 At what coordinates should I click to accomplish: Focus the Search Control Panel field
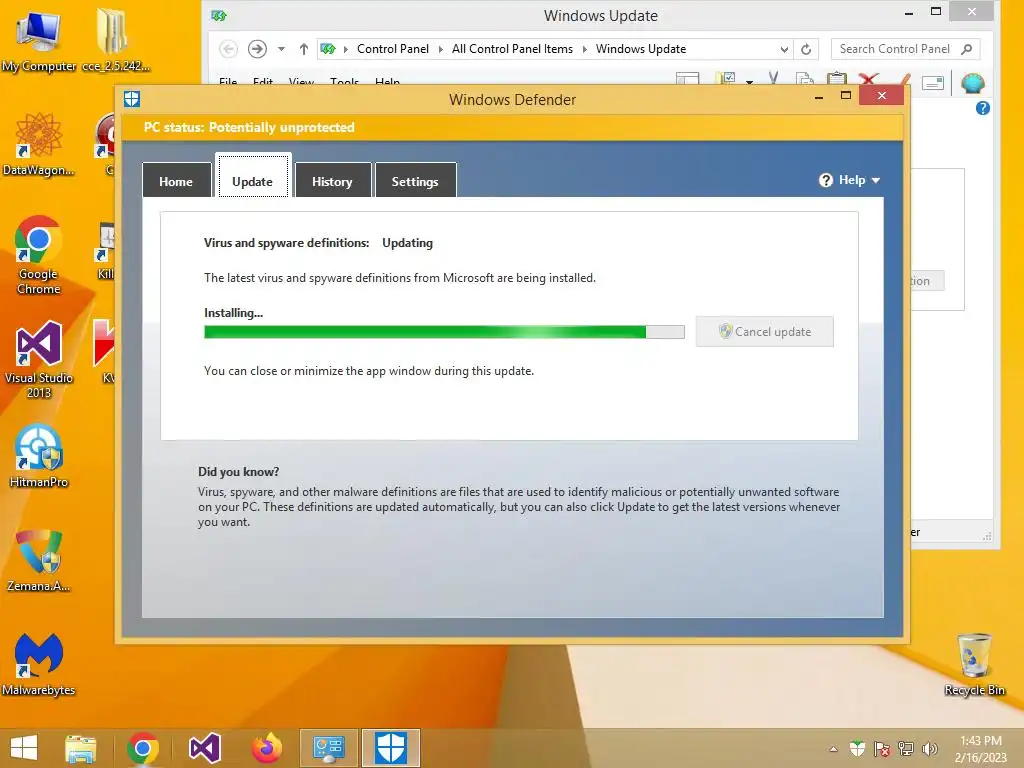click(905, 49)
